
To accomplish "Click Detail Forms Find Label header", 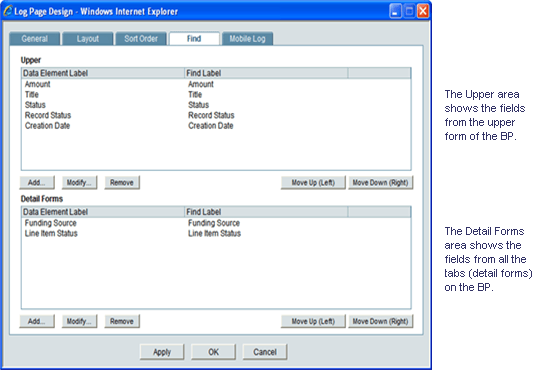I will [x=266, y=212].
